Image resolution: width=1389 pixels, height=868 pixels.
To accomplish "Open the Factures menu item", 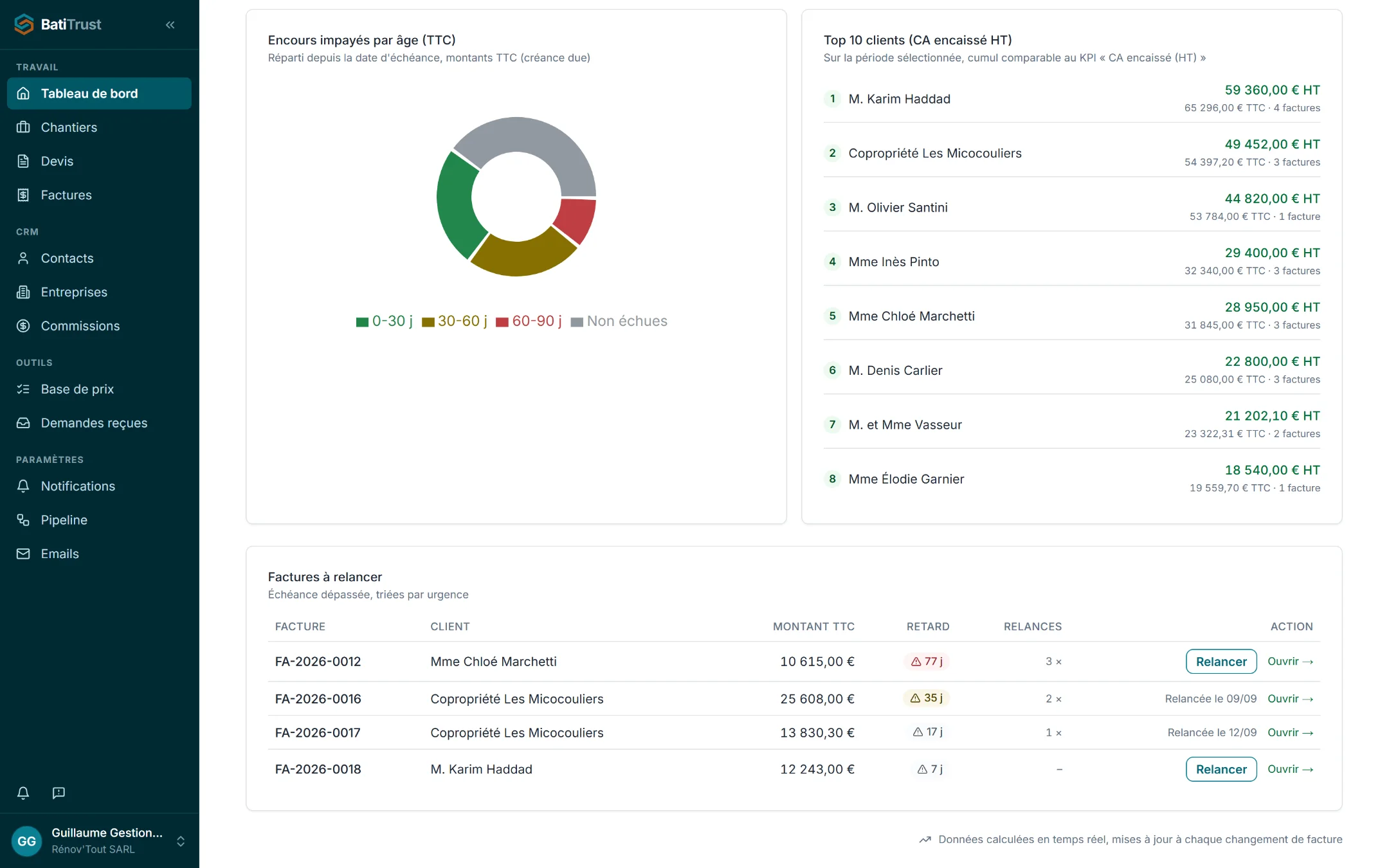I will [99, 195].
